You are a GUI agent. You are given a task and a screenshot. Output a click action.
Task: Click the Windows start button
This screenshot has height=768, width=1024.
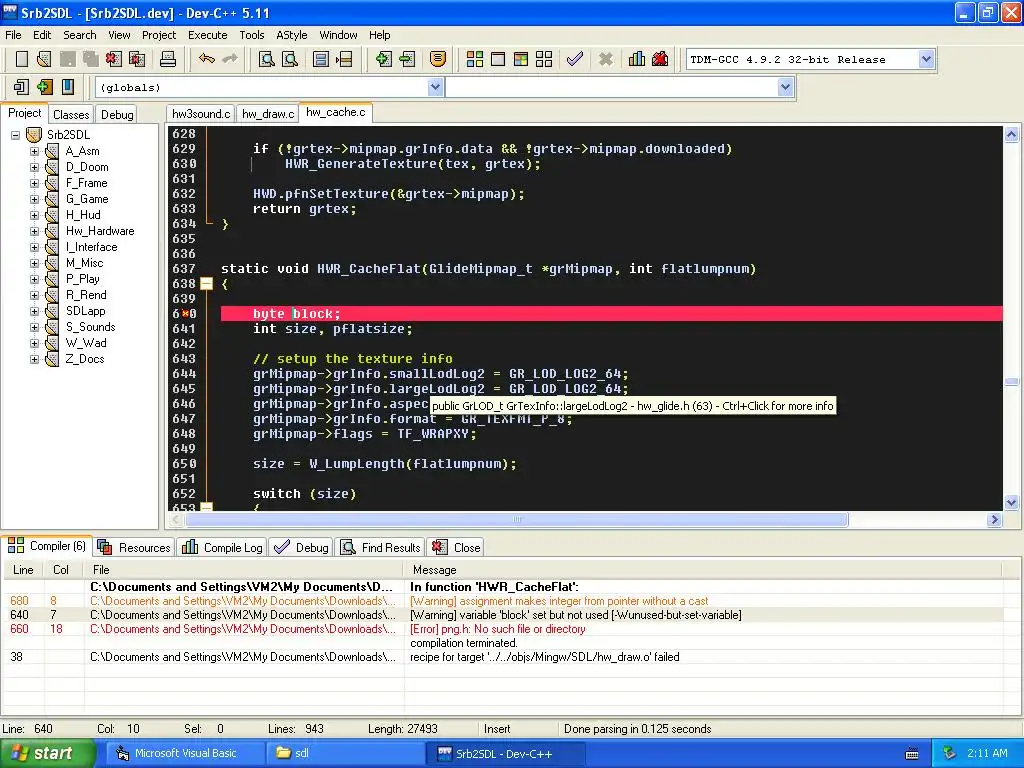pos(48,753)
